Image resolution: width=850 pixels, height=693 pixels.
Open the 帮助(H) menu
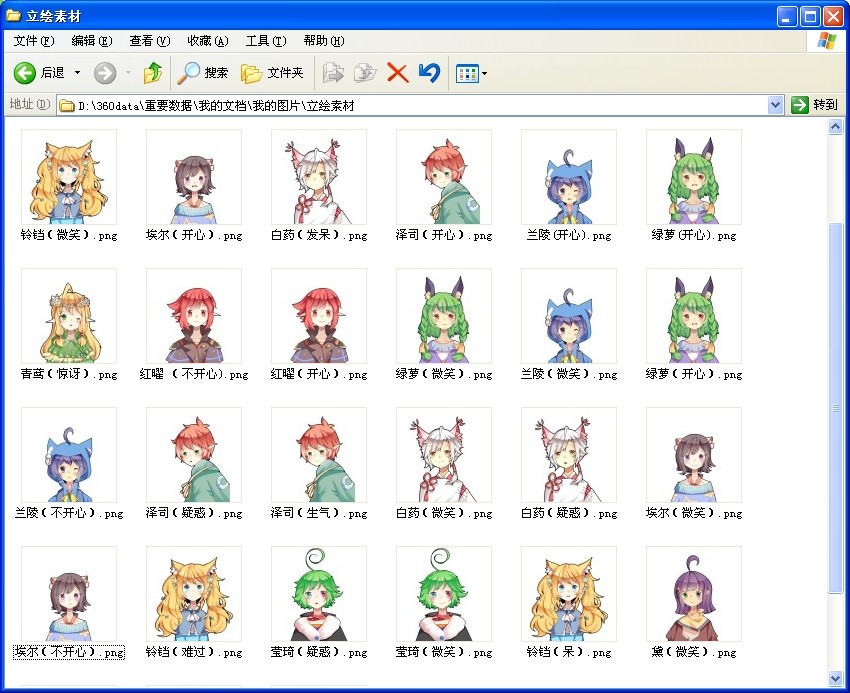tap(324, 41)
